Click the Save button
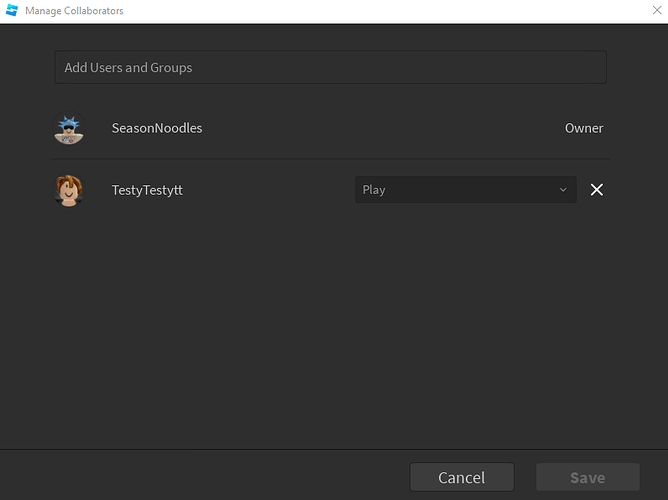Screen dimensions: 668x500 coord(587,477)
